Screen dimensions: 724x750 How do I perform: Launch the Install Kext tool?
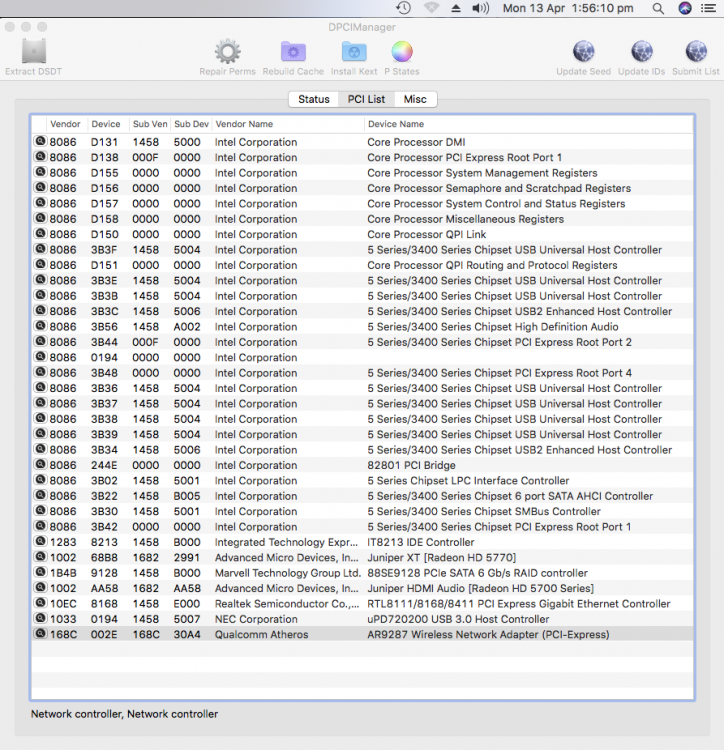point(354,52)
